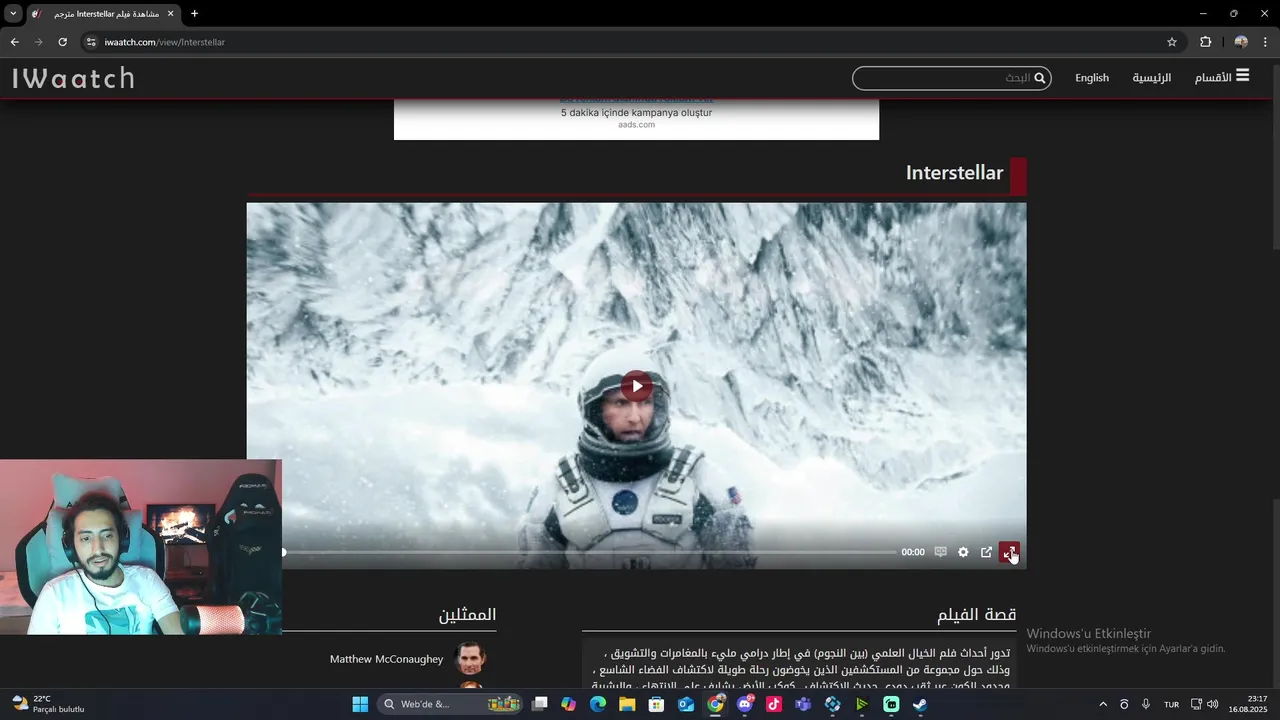Open the browser extensions puzzle icon

coord(1205,42)
